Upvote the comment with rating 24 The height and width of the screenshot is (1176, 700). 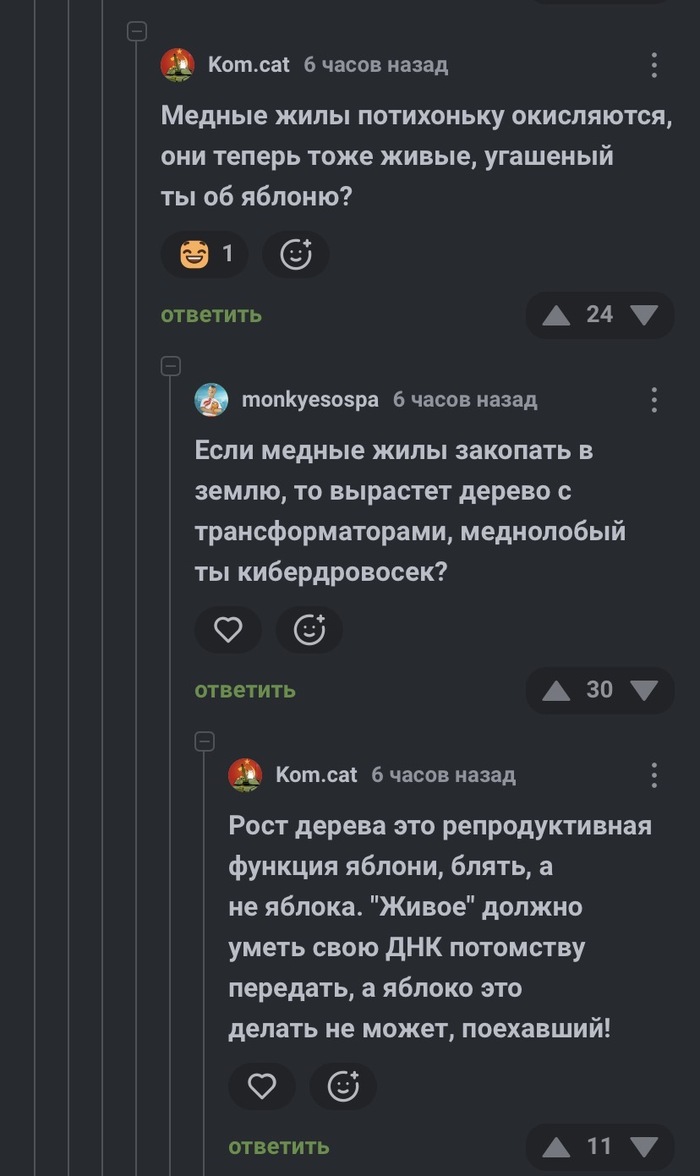tap(556, 315)
